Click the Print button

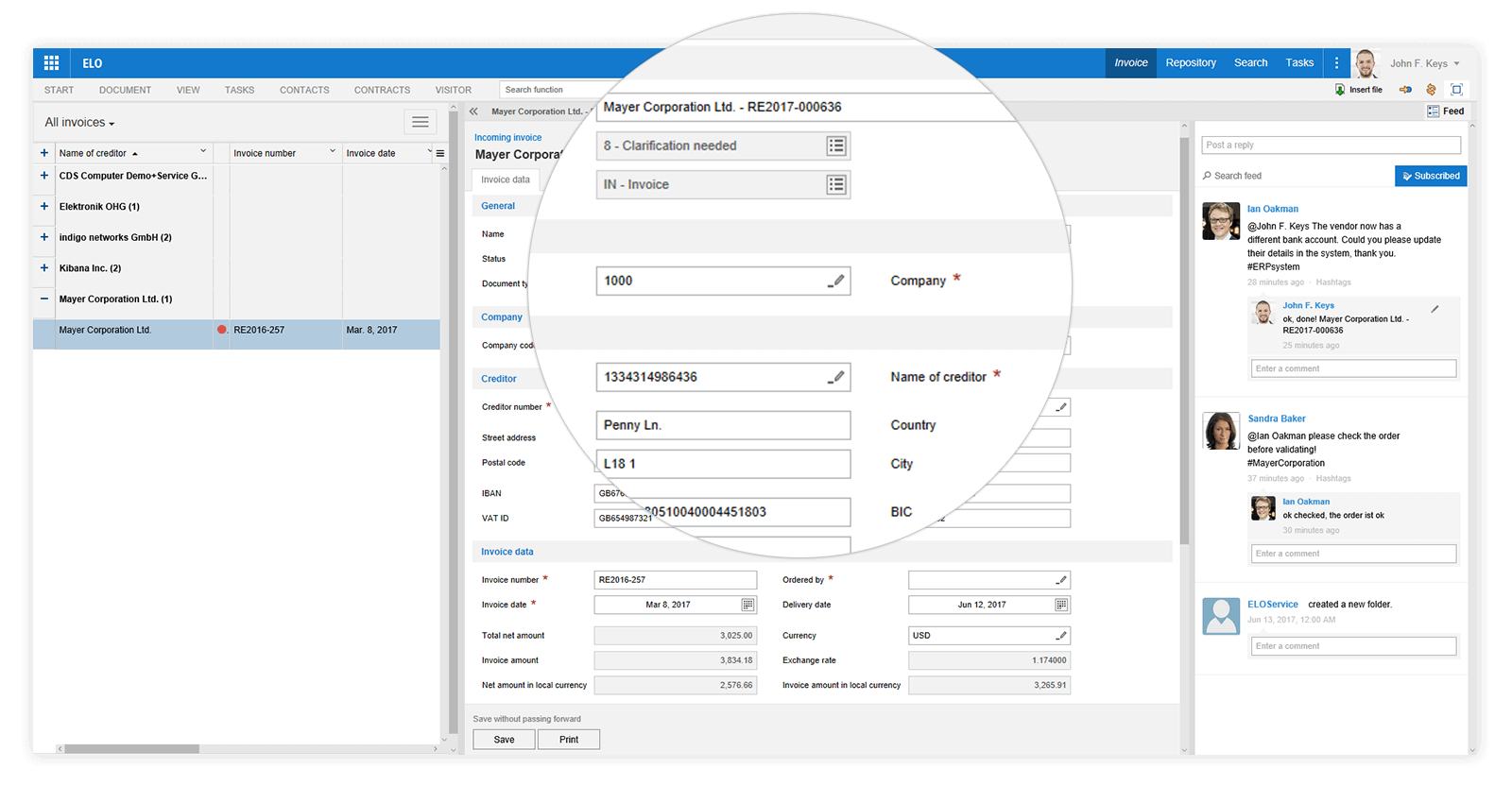[569, 740]
